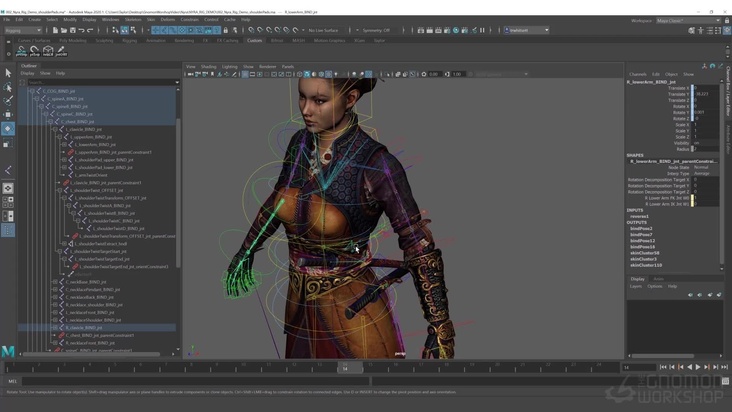This screenshot has width=732, height=412.
Task: Choose the Move tool in toolbox
Action: 8,114
